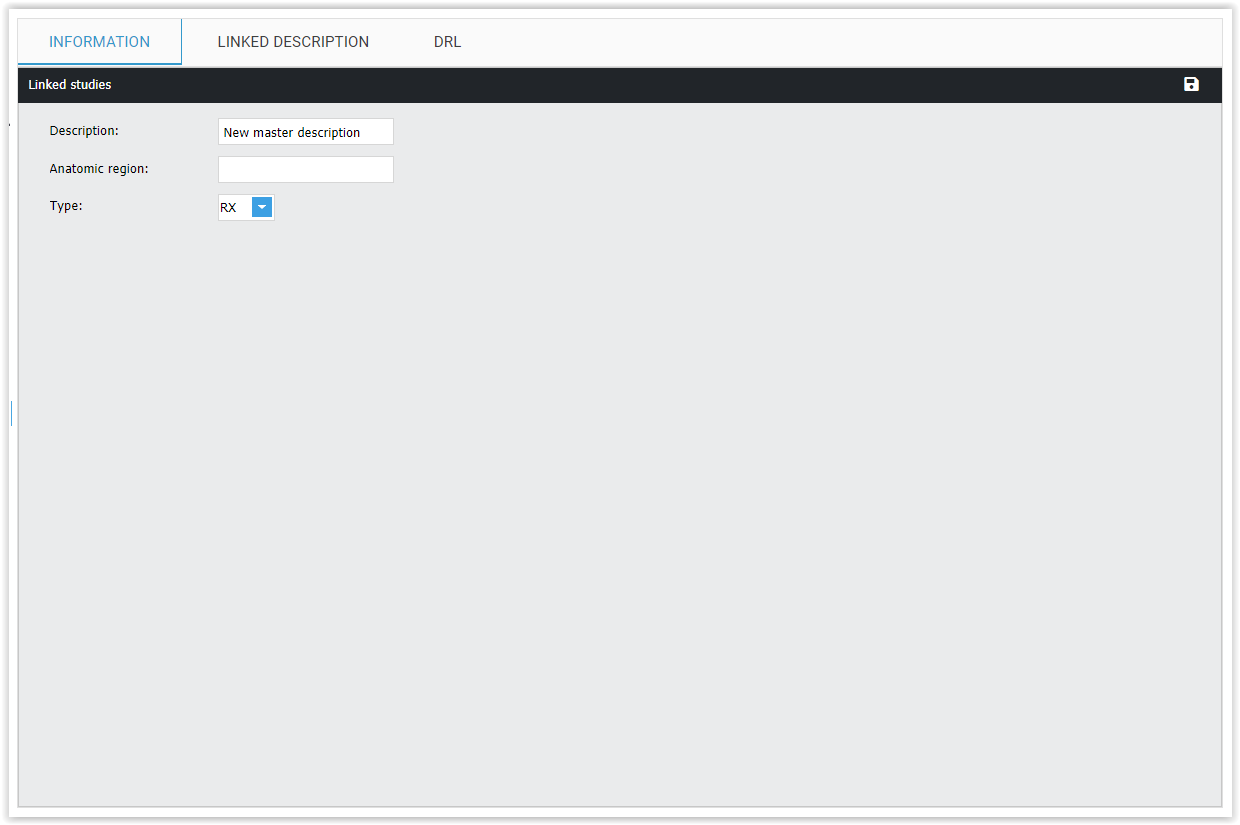Image resolution: width=1240 pixels, height=825 pixels.
Task: Click the left edge splitter handle
Action: click(11, 413)
